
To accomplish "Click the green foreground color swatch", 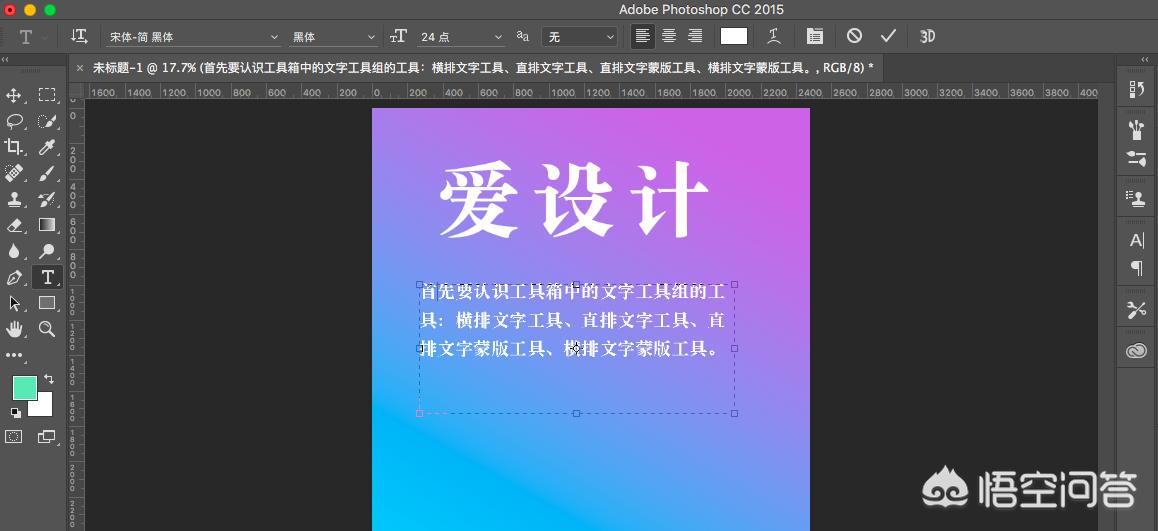I will 24,388.
